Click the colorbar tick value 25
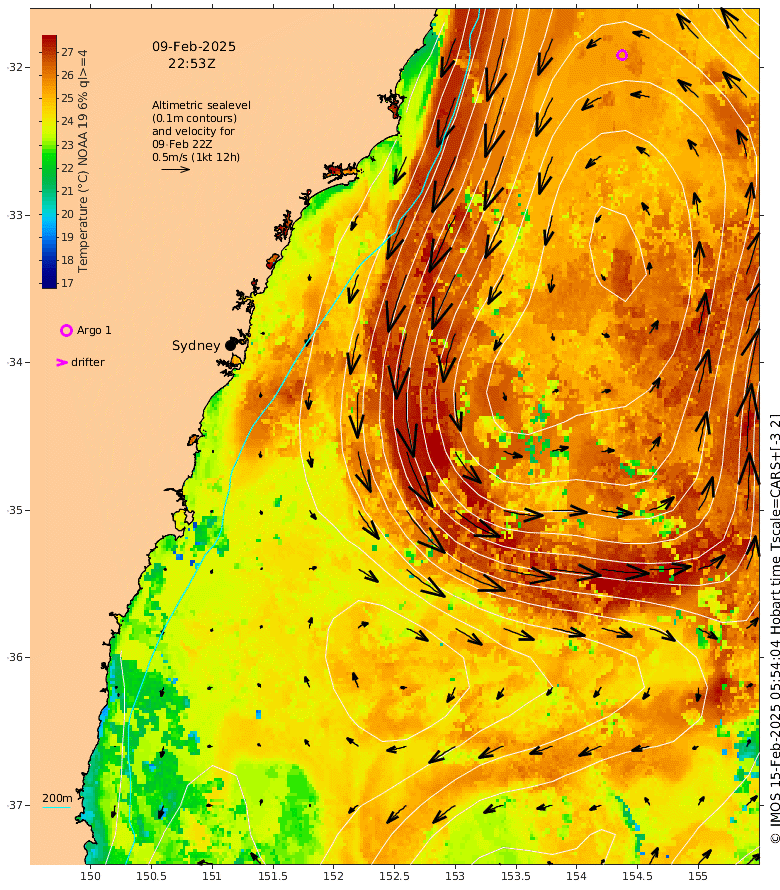Viewport: 780px width, 890px height. (68, 98)
